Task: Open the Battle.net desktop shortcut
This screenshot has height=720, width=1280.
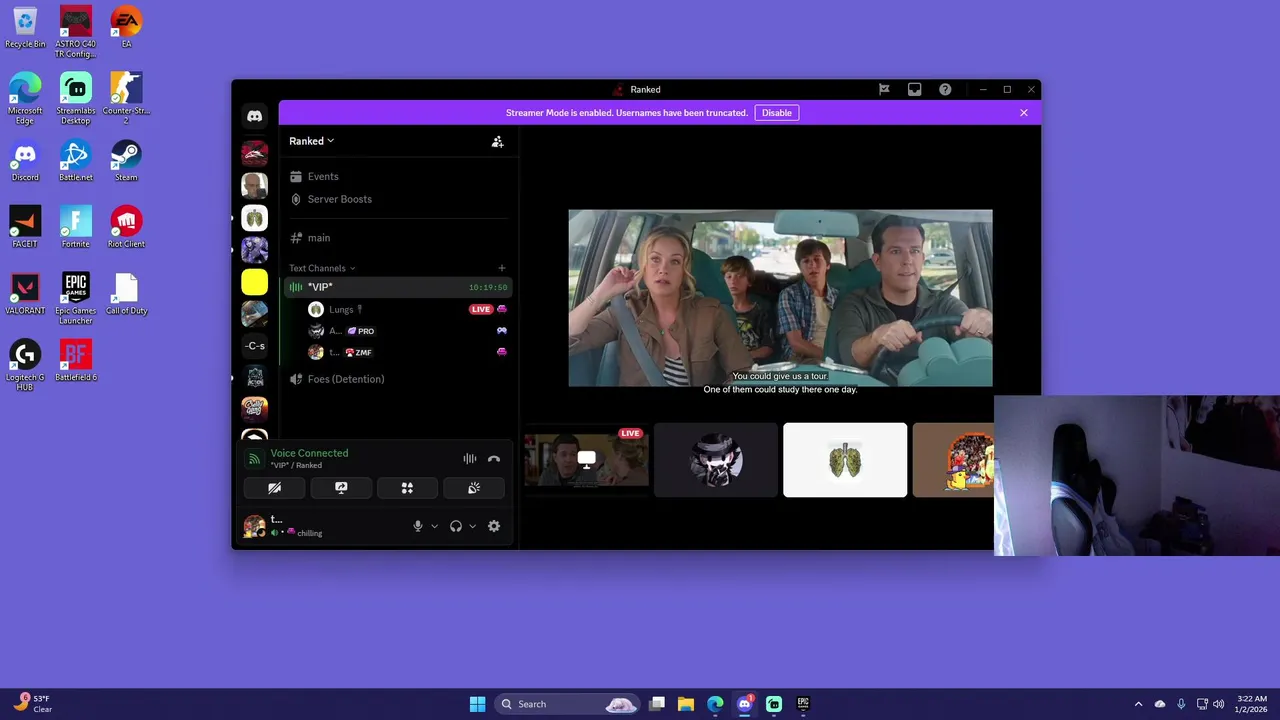Action: point(76,162)
